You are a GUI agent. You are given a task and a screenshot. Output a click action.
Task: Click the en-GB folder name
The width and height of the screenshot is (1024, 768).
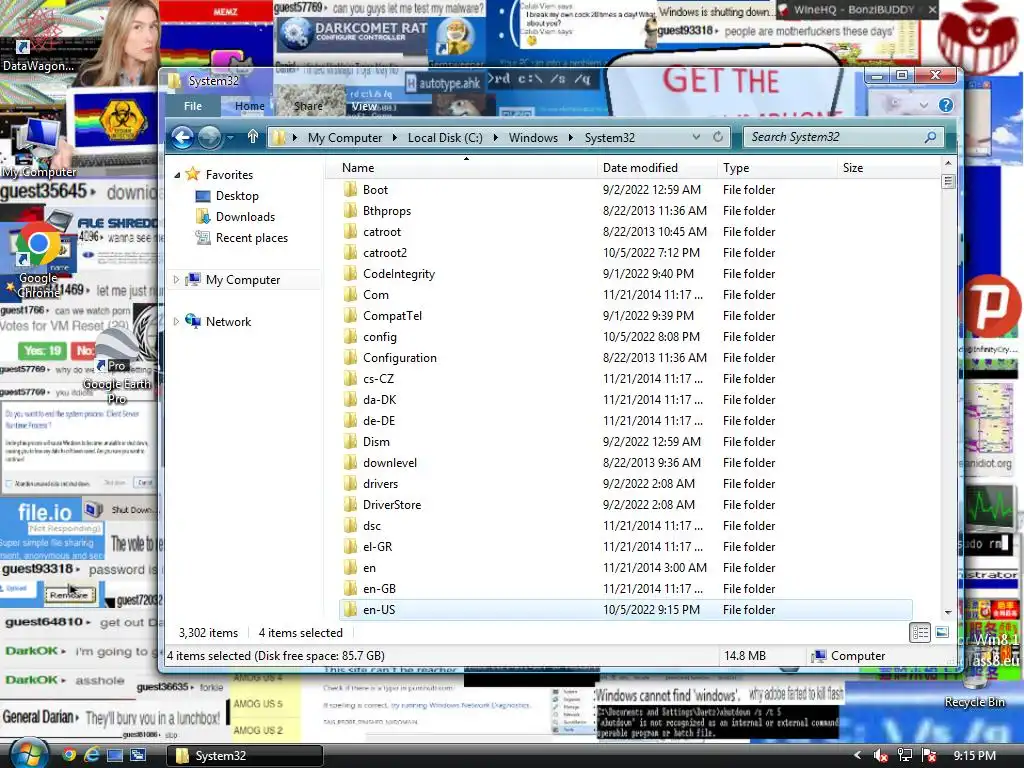(x=379, y=588)
